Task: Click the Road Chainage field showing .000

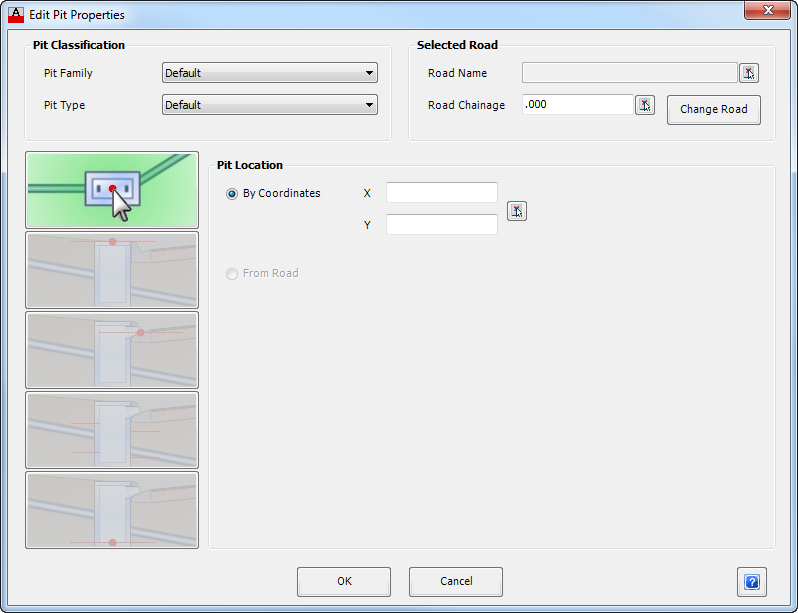Action: (x=578, y=104)
